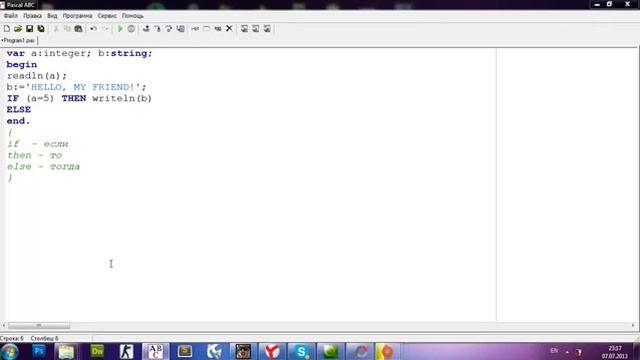This screenshot has height=360, width=640.
Task: Click the step into debug icon
Action: point(146,29)
